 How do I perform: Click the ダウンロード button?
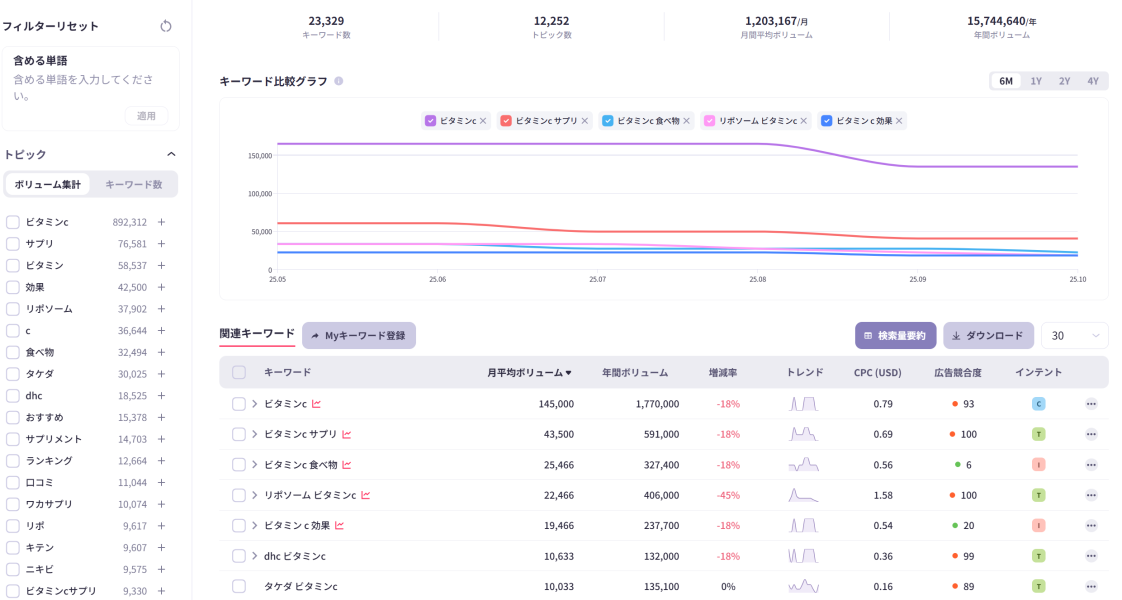988,335
